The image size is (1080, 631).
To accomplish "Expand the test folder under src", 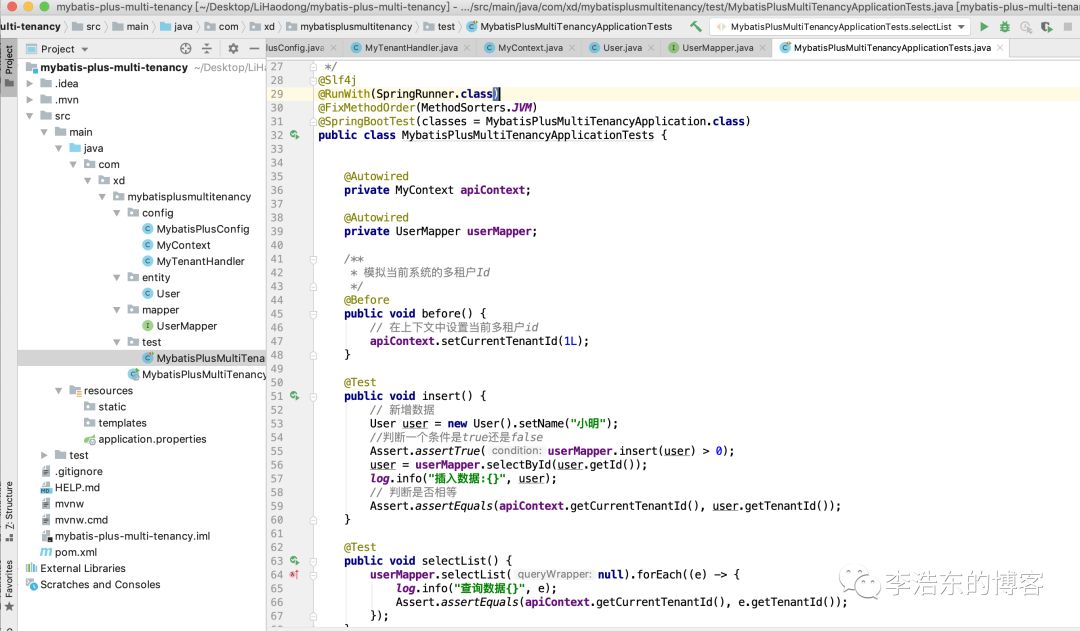I will 44,455.
